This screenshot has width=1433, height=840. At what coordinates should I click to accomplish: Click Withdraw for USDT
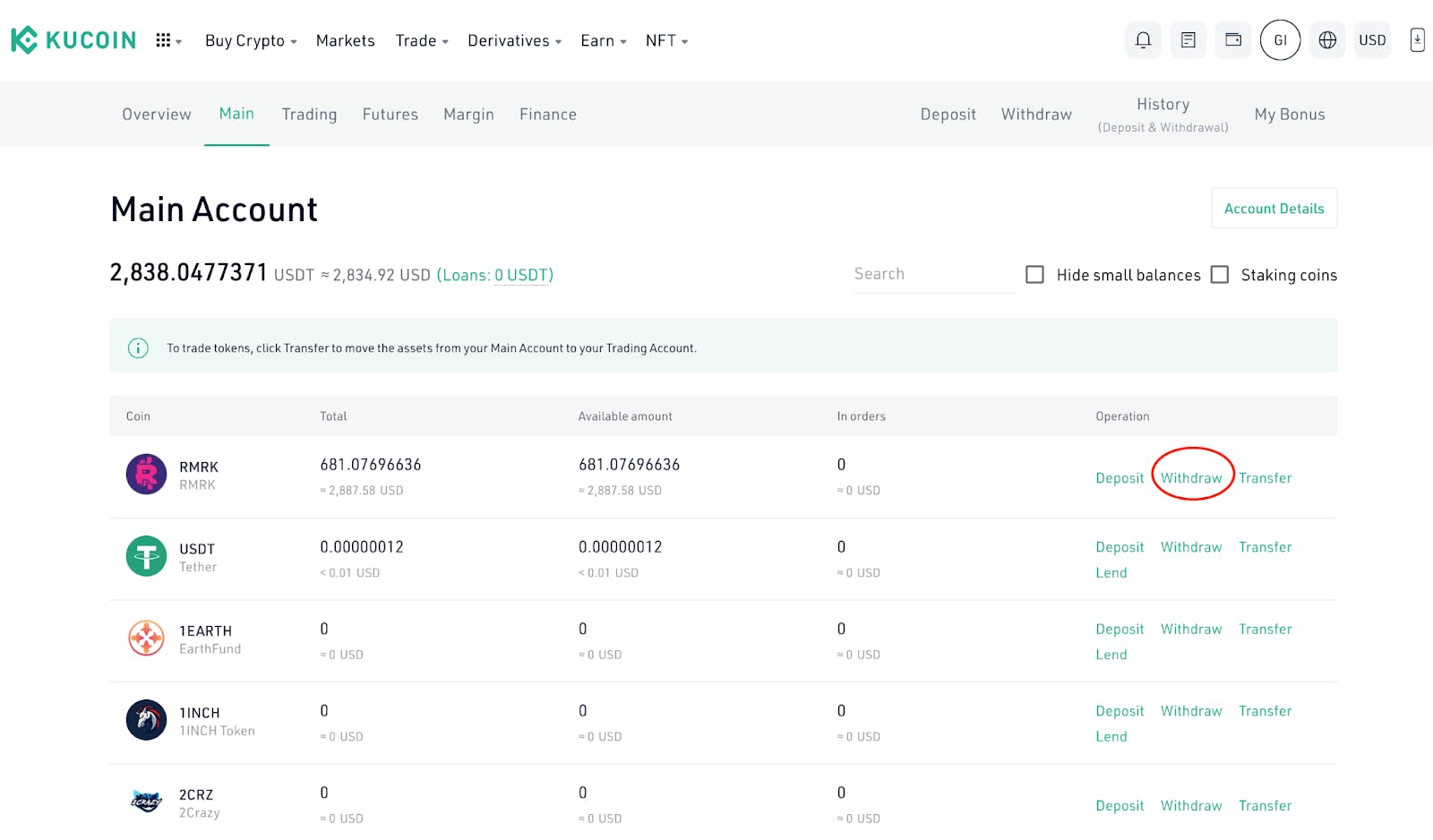pos(1191,546)
